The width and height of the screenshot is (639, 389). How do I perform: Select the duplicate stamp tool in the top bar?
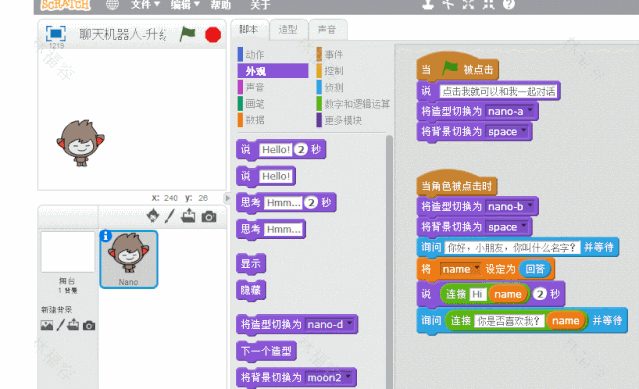point(428,4)
